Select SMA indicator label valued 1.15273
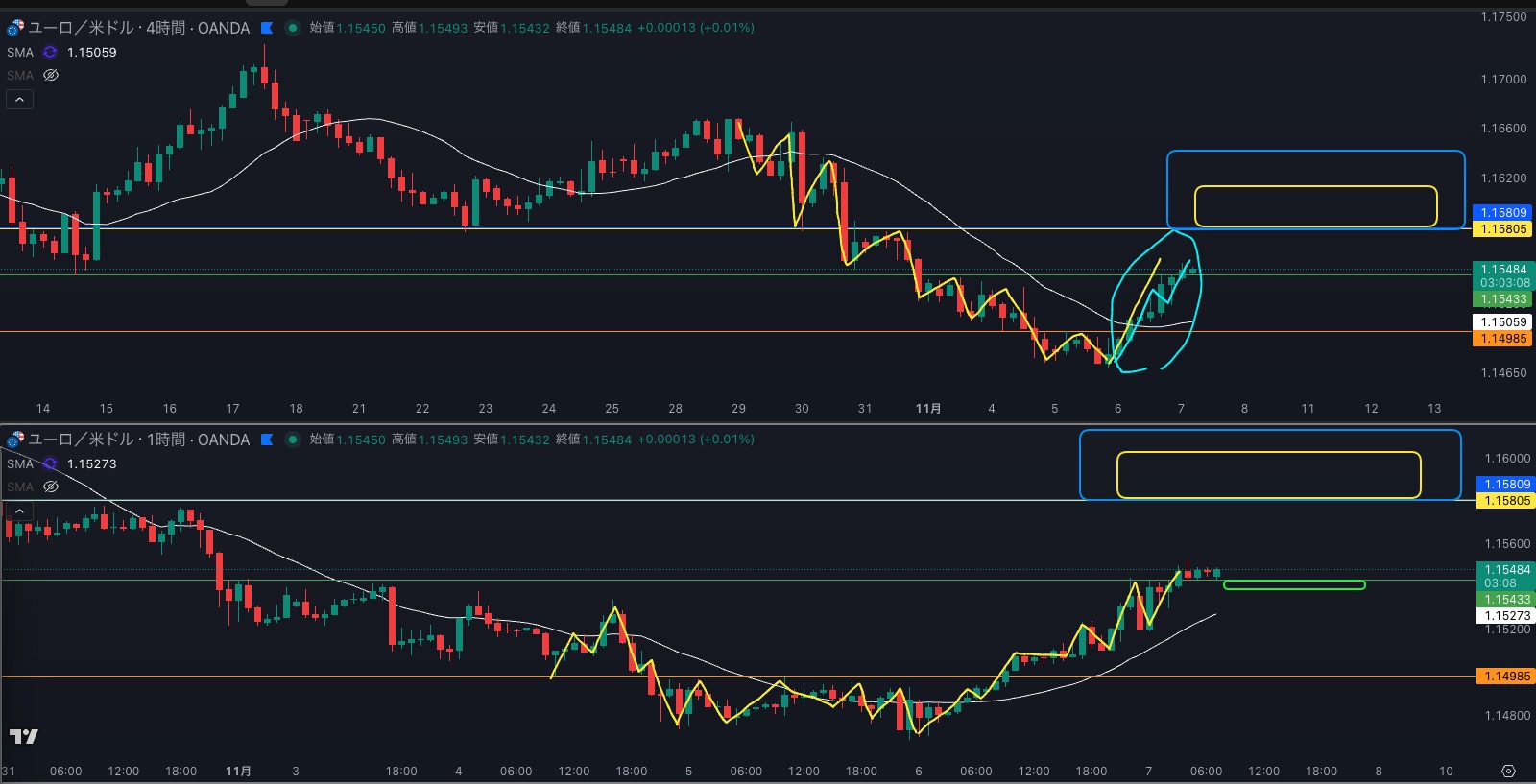The height and width of the screenshot is (784, 1536). click(20, 463)
